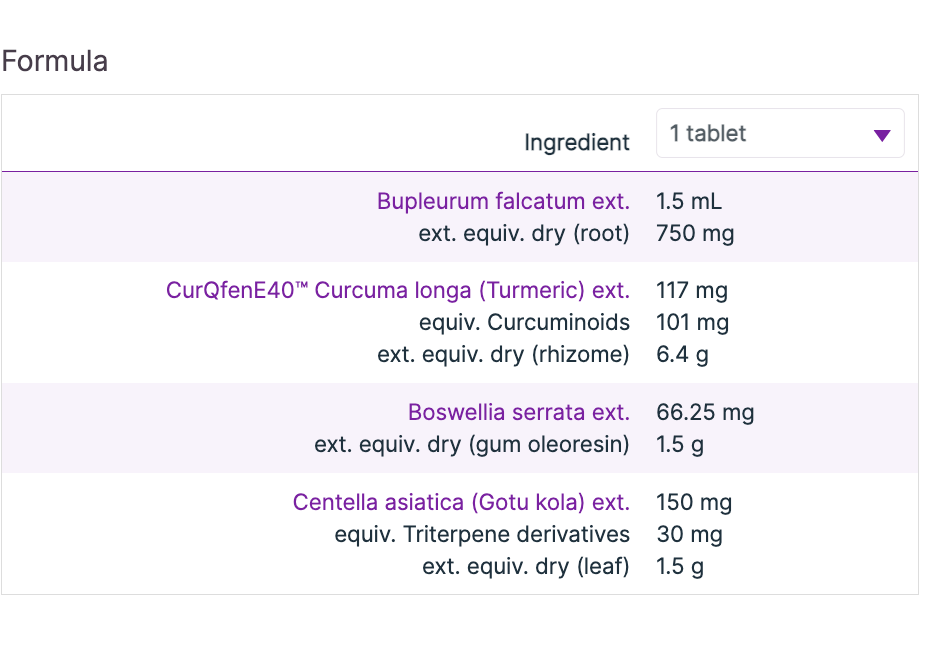Open the Boswellia serrata ext. link
Viewport: 930px width, 658px height.
point(518,412)
